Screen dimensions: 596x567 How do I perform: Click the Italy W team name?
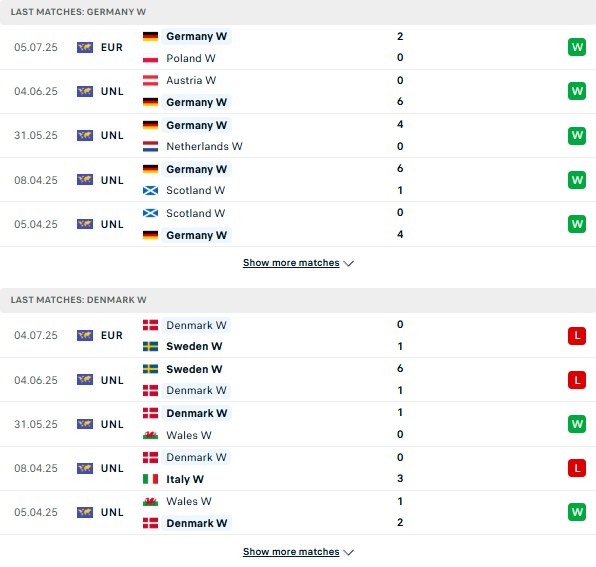pos(185,479)
